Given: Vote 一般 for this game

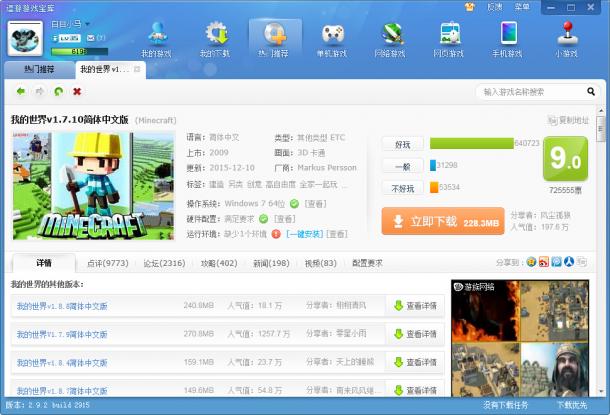Looking at the screenshot, I should pyautogui.click(x=403, y=166).
